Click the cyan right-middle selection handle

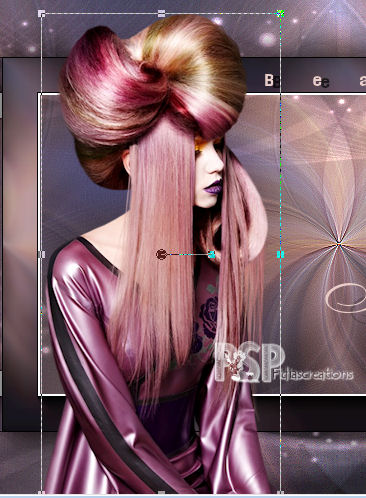(281, 254)
